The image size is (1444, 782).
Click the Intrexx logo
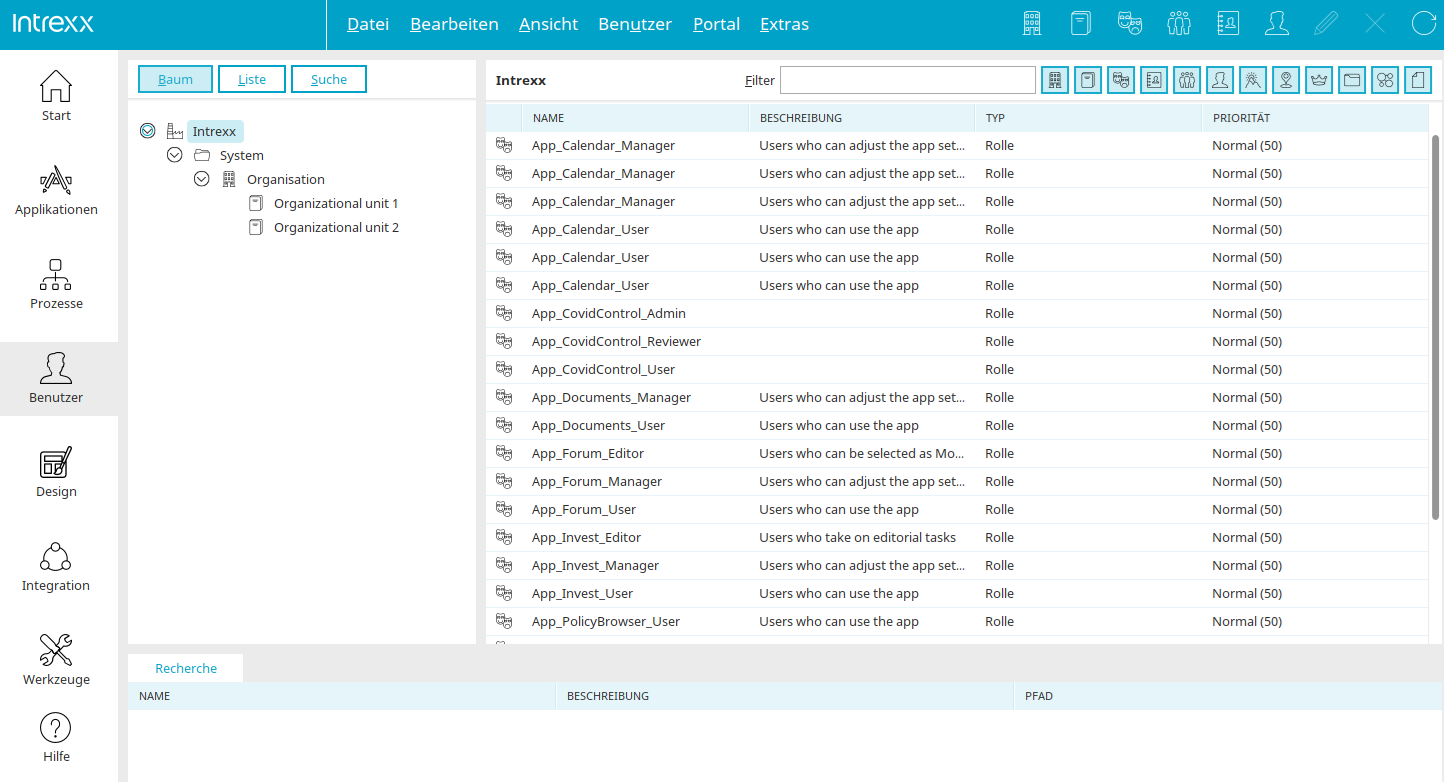[53, 23]
